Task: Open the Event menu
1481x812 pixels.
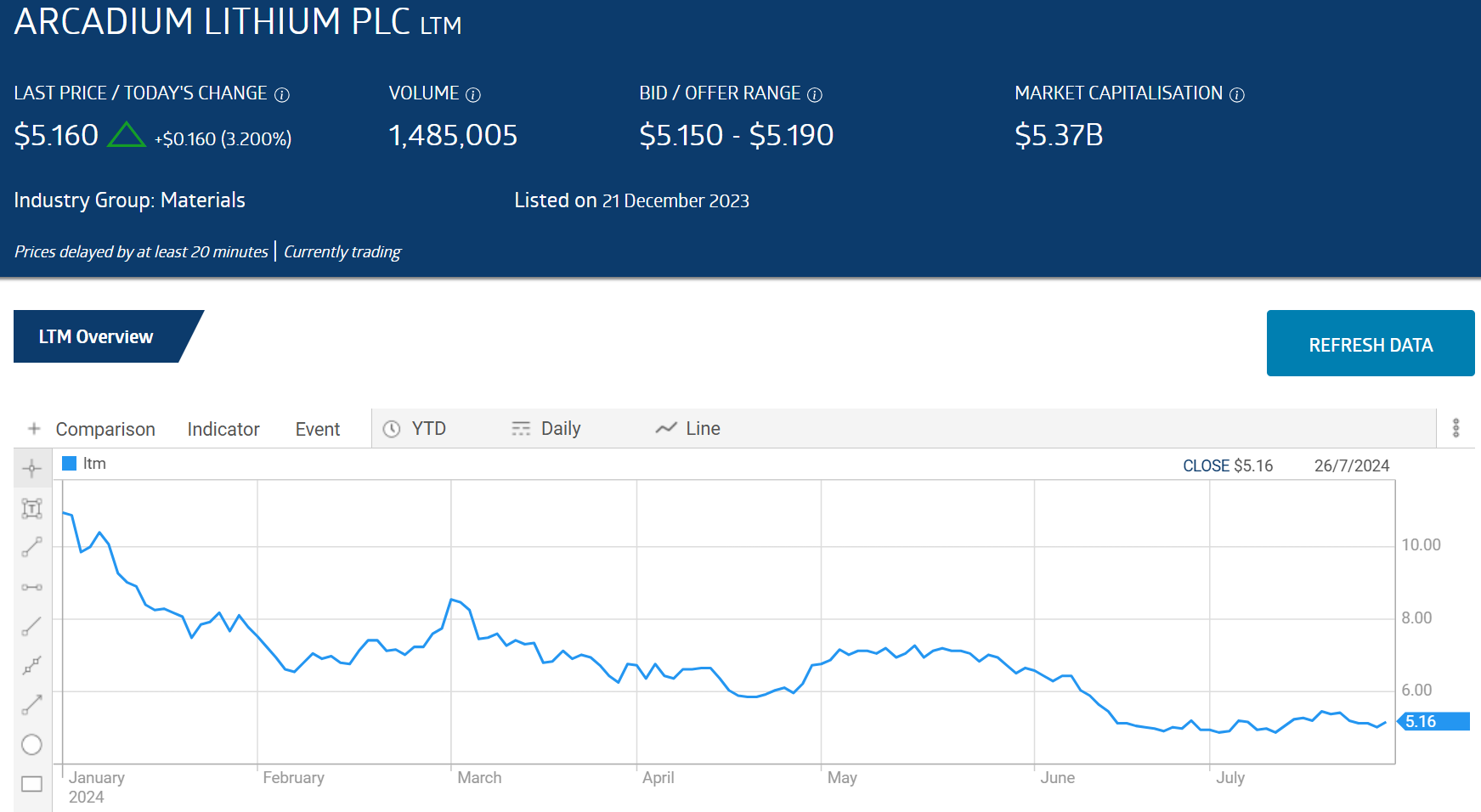Action: (318, 430)
